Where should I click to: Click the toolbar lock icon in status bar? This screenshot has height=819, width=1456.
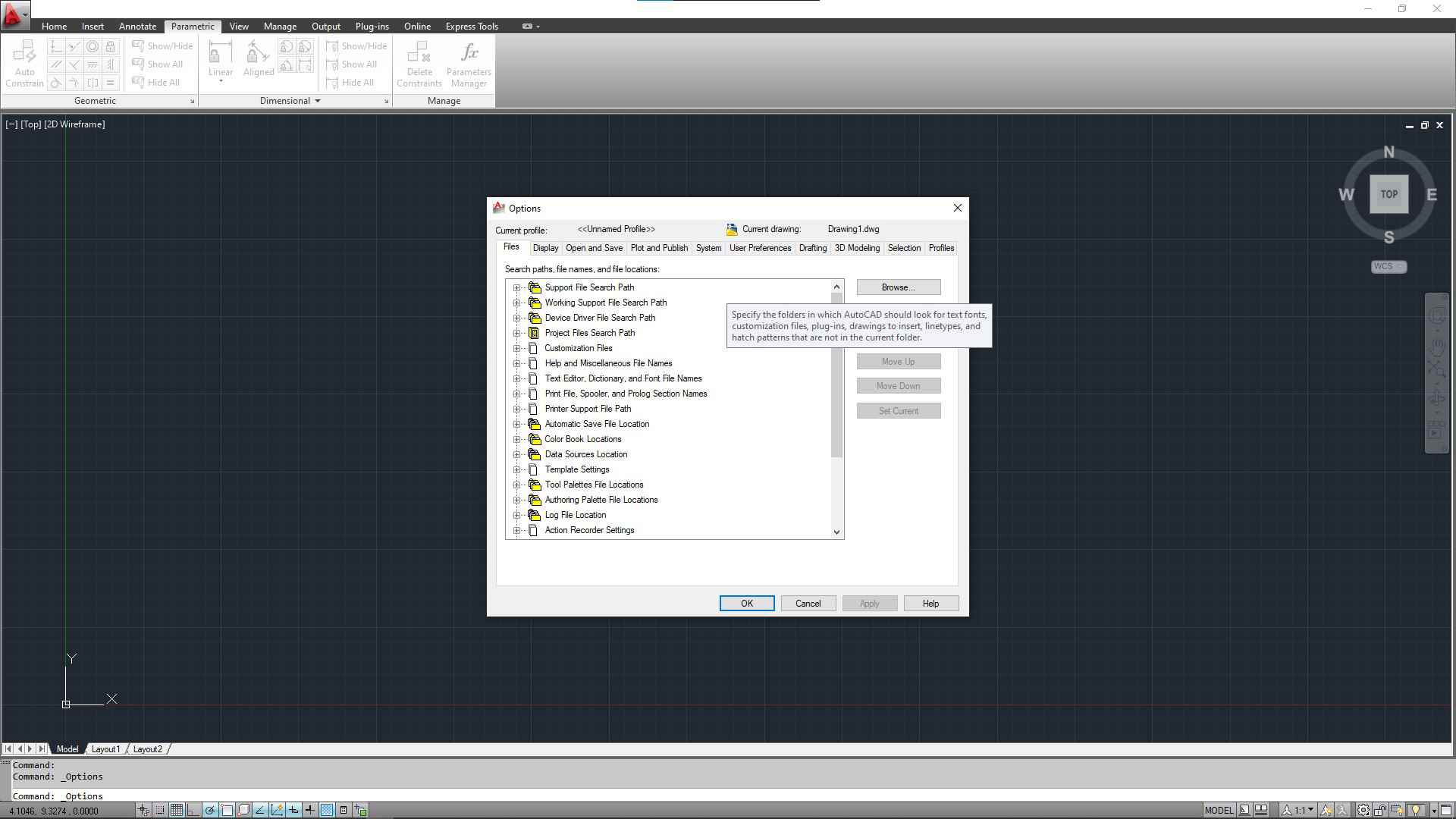[1379, 811]
